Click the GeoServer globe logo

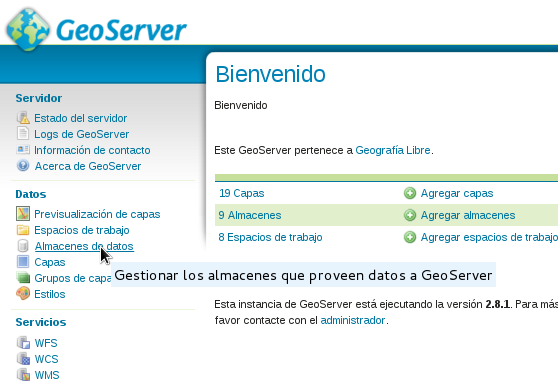(28, 30)
